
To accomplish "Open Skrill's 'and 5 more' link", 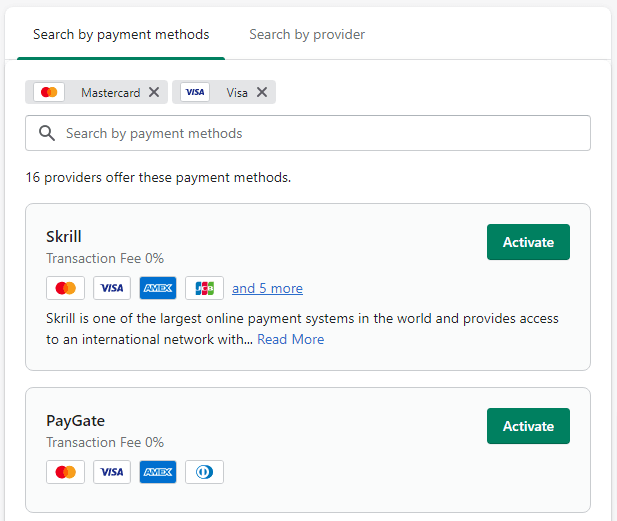I will (x=267, y=288).
